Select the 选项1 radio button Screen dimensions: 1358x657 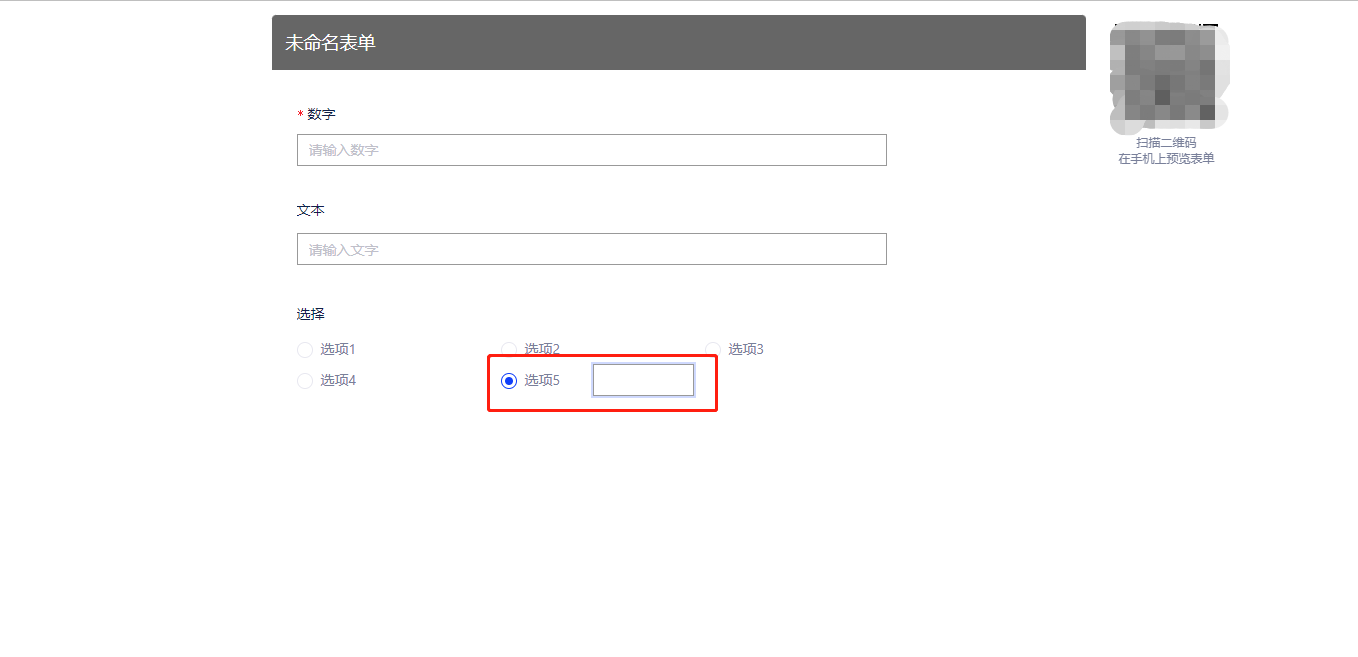coord(305,350)
